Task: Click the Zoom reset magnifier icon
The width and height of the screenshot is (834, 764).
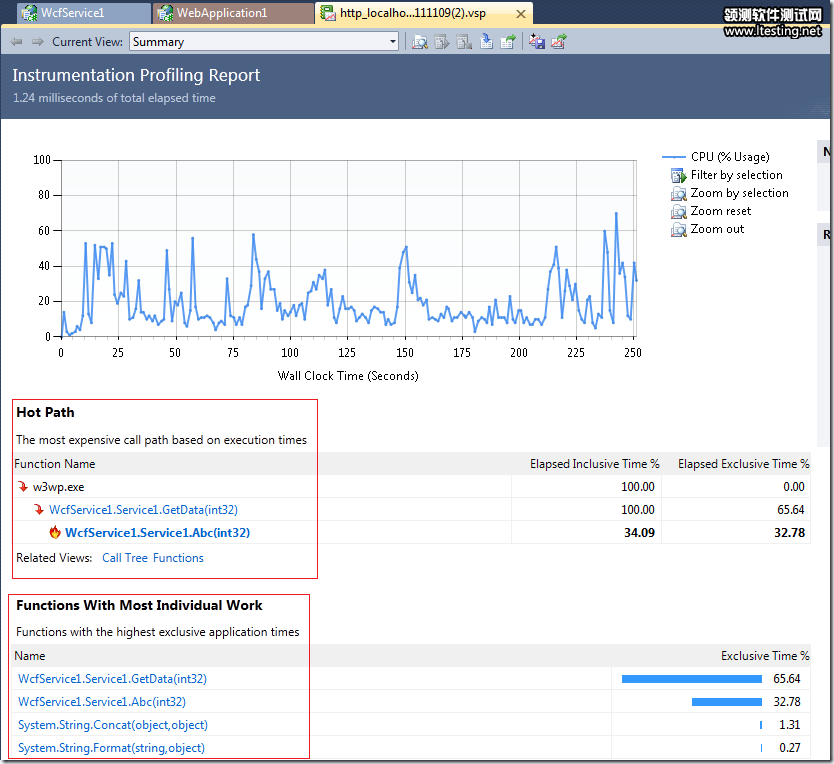Action: [x=679, y=212]
